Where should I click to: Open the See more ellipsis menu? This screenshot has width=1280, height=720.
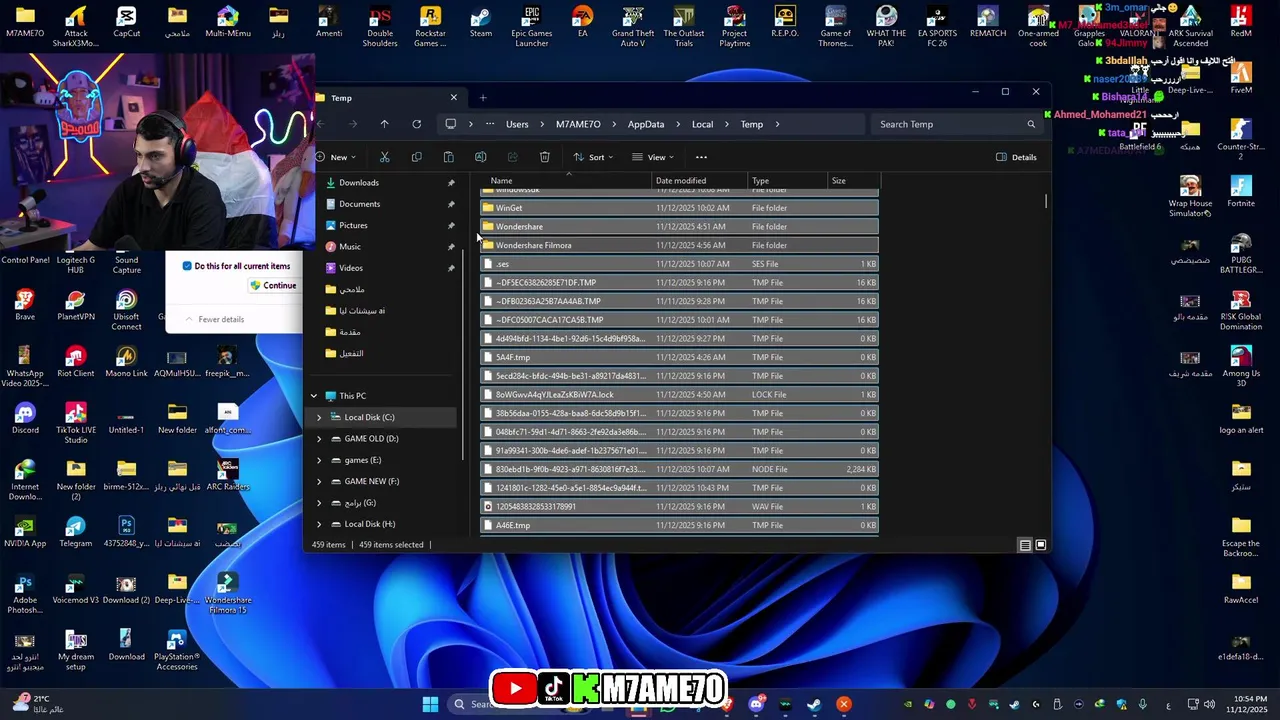pyautogui.click(x=701, y=157)
